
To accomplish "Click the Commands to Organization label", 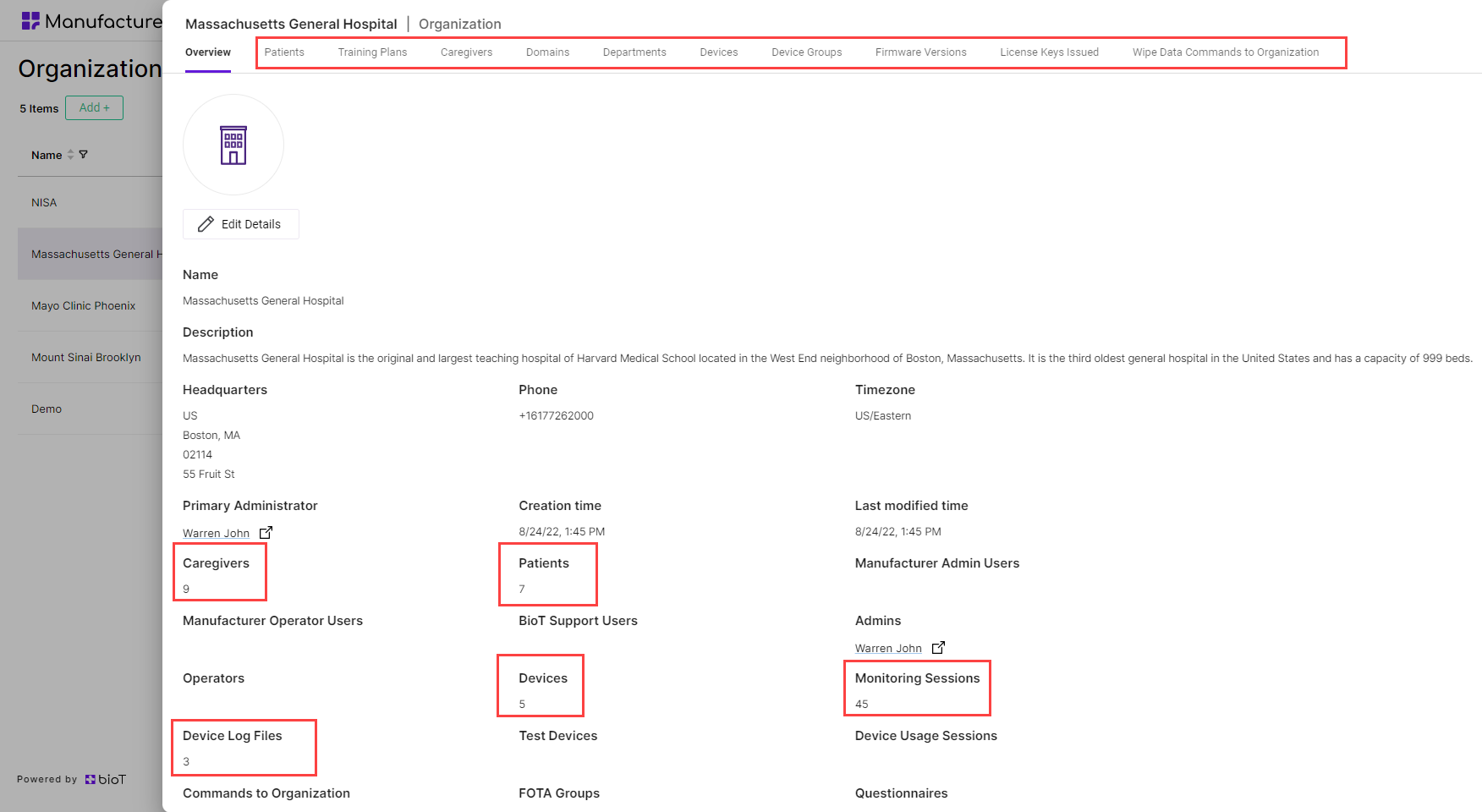I will (266, 793).
